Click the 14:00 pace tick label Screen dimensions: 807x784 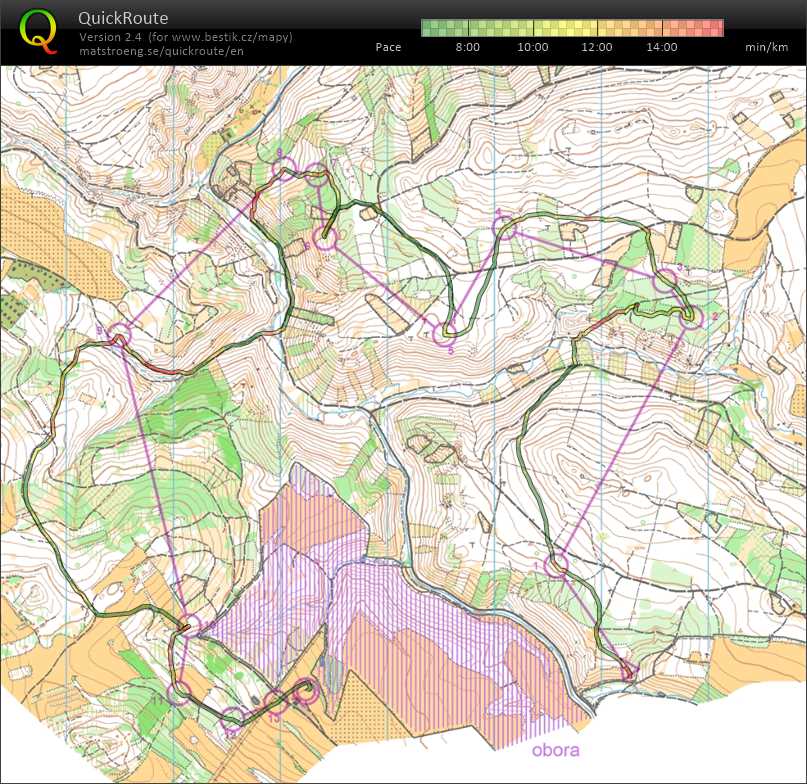tap(661, 47)
